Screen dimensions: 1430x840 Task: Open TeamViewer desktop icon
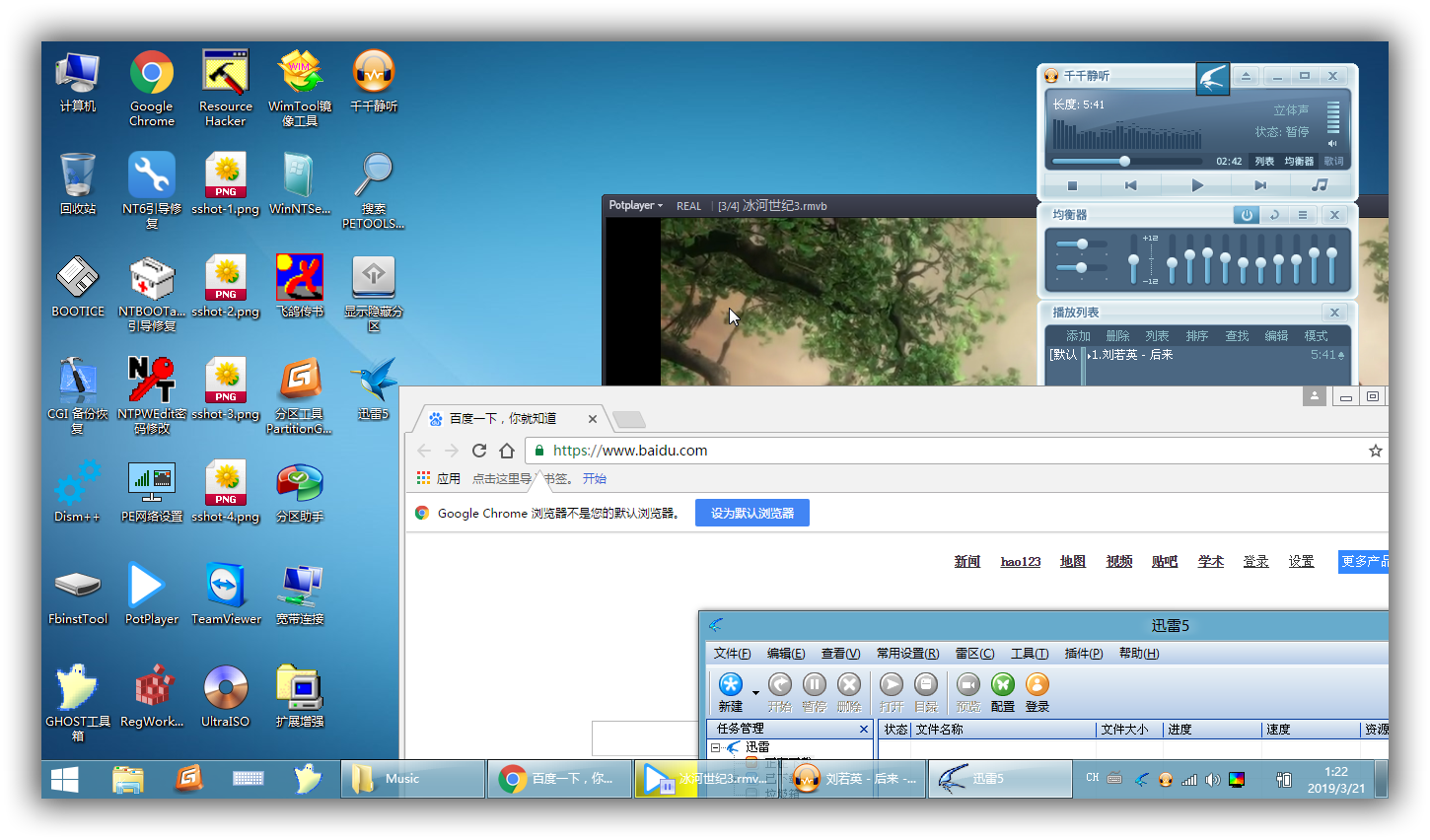[226, 594]
